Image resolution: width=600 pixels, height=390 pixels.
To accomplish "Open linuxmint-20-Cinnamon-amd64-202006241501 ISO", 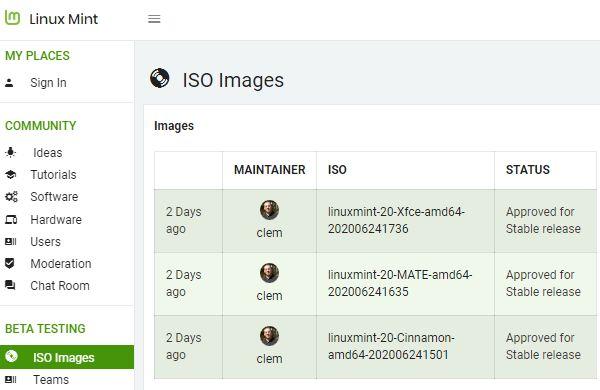I will click(391, 346).
